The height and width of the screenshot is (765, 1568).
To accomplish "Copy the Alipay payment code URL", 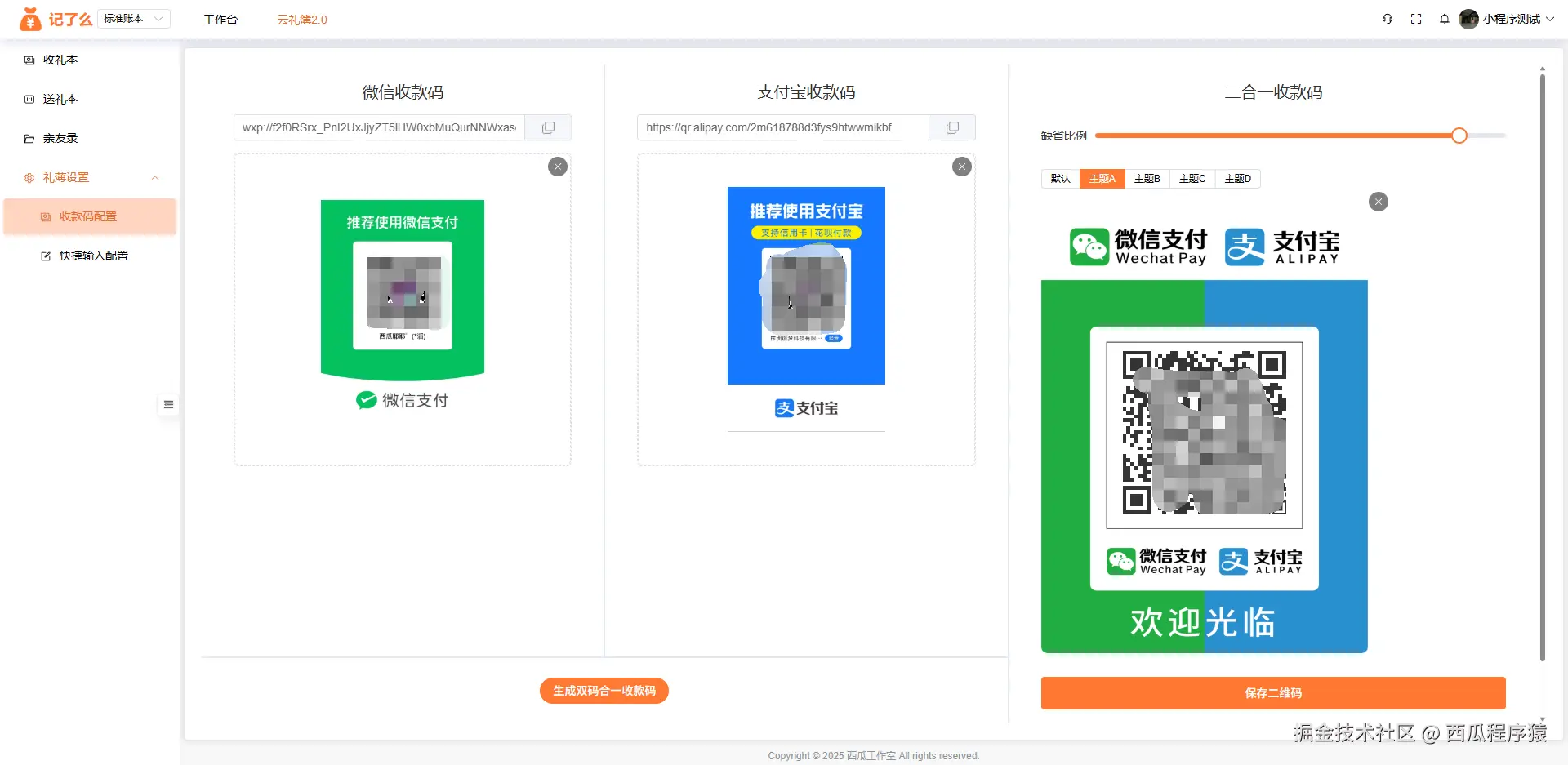I will (952, 127).
